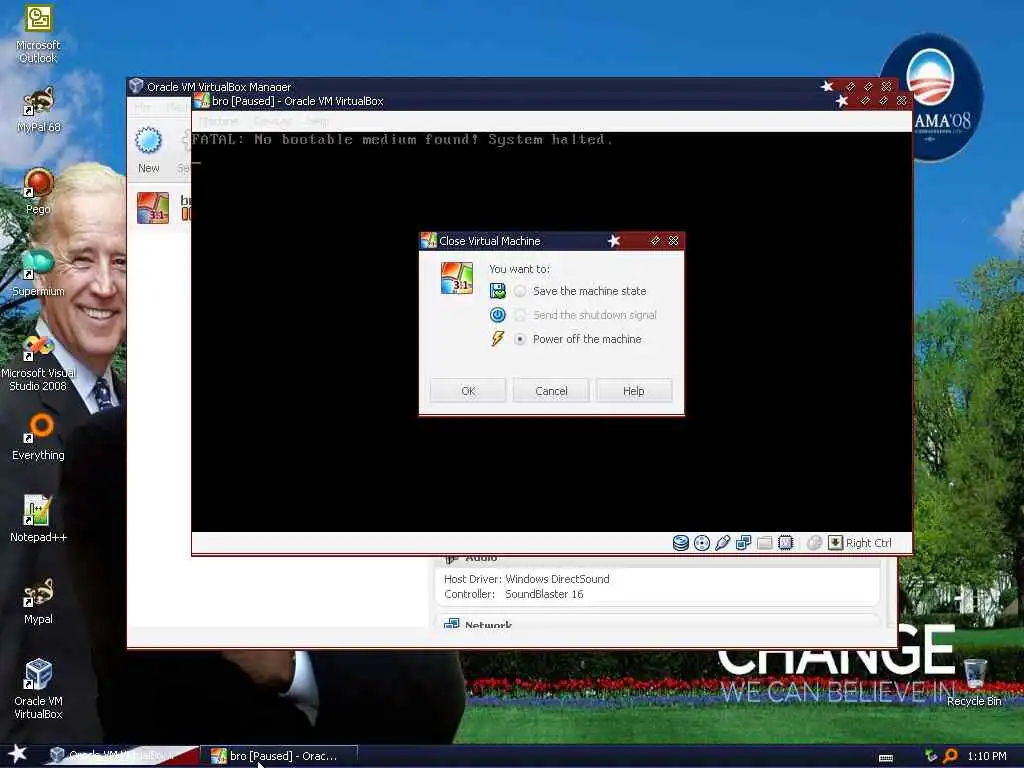Click network adapters icon in VM status bar

[743, 543]
